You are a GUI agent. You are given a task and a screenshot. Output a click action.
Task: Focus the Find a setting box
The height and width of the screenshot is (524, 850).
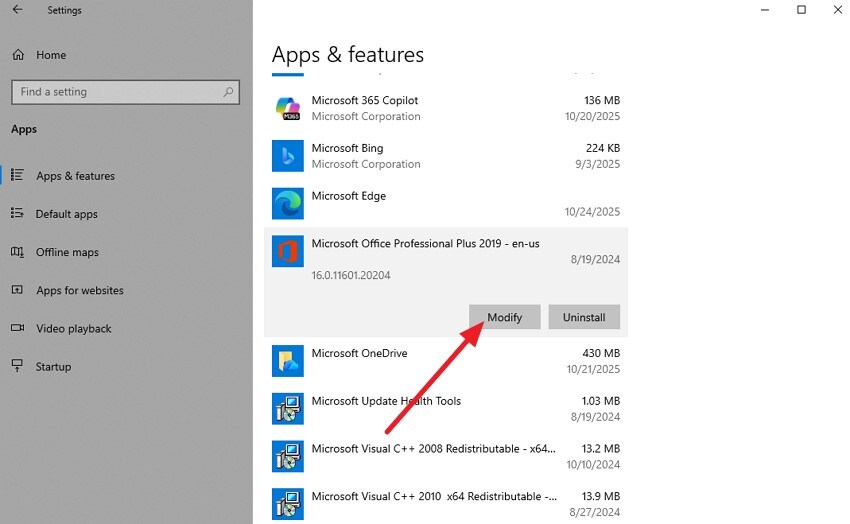[125, 92]
